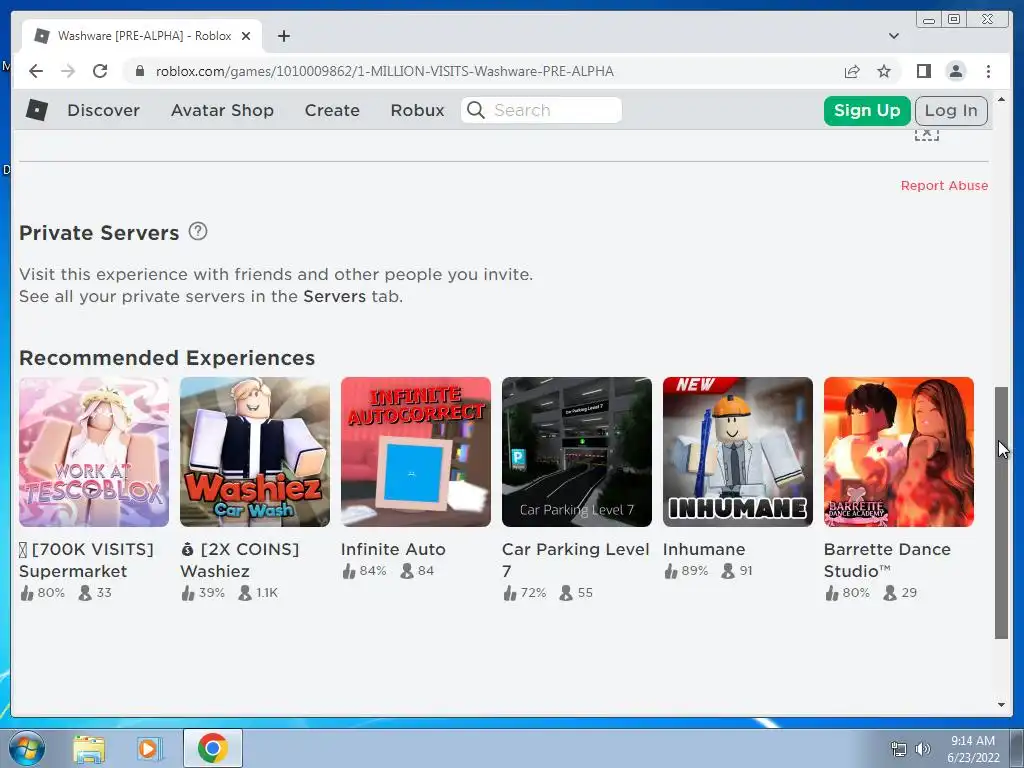Click the magnifier icon in Roblox search
This screenshot has height=768, width=1024.
click(476, 110)
